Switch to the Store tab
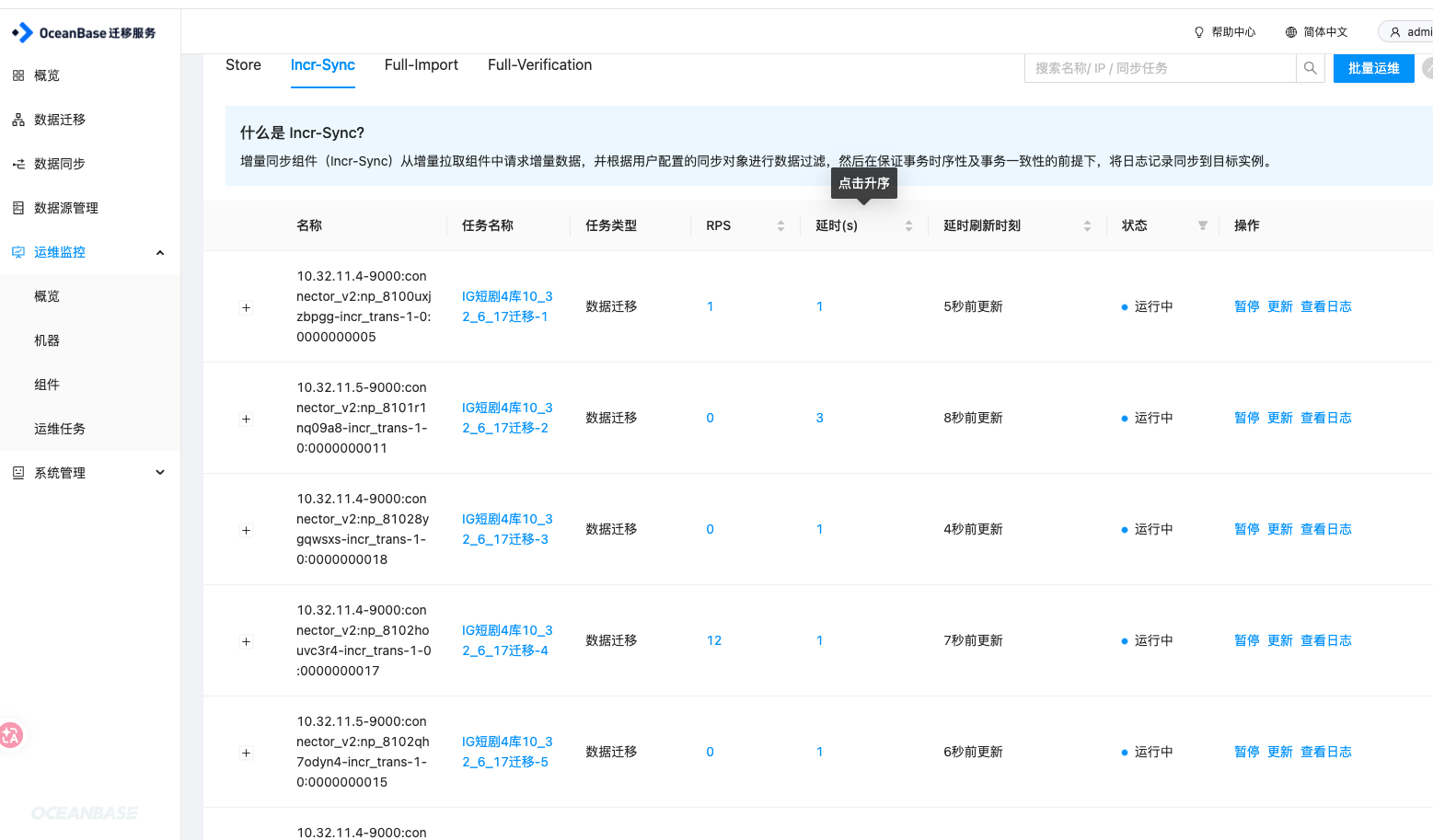 tap(243, 65)
